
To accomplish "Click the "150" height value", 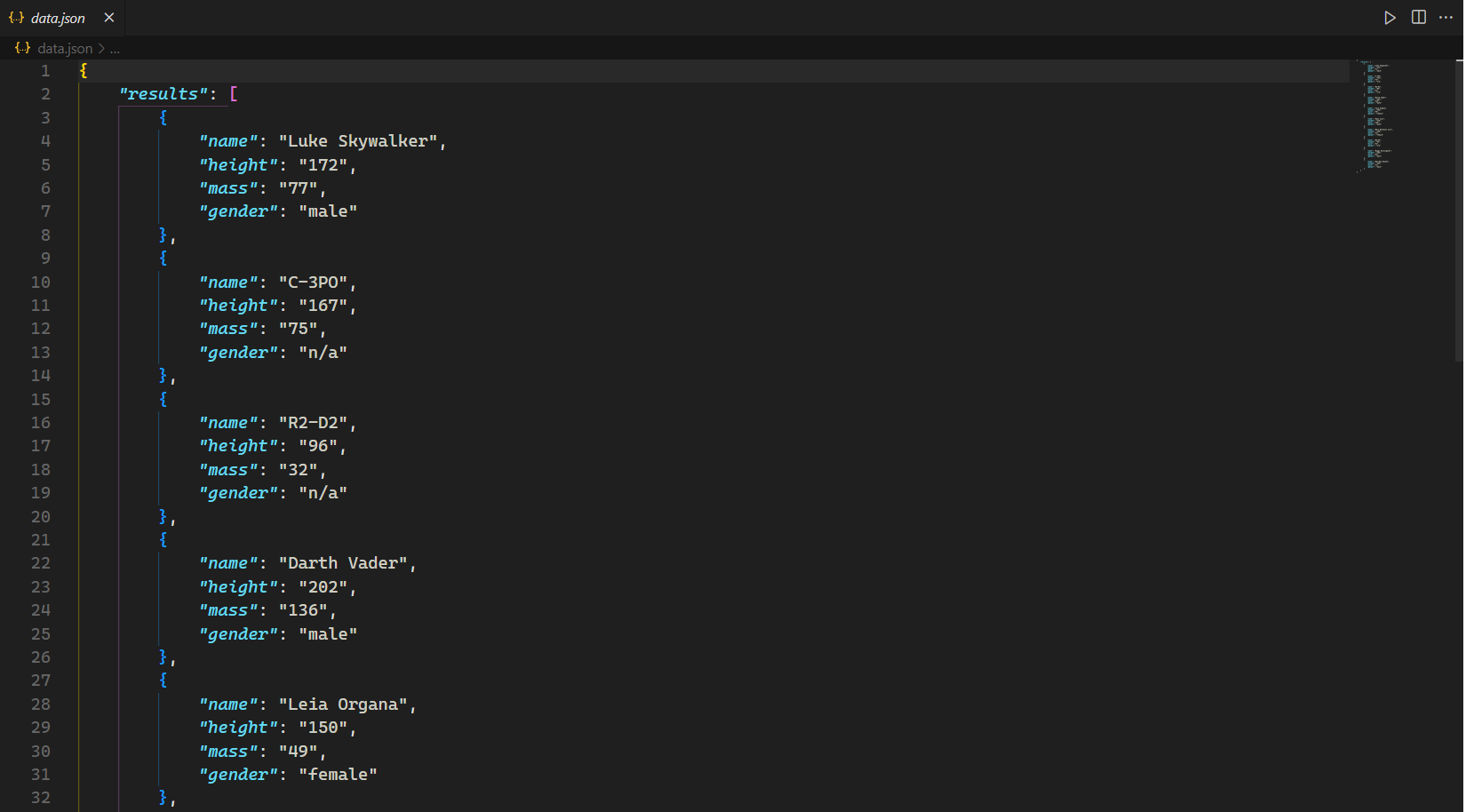I will [x=323, y=728].
